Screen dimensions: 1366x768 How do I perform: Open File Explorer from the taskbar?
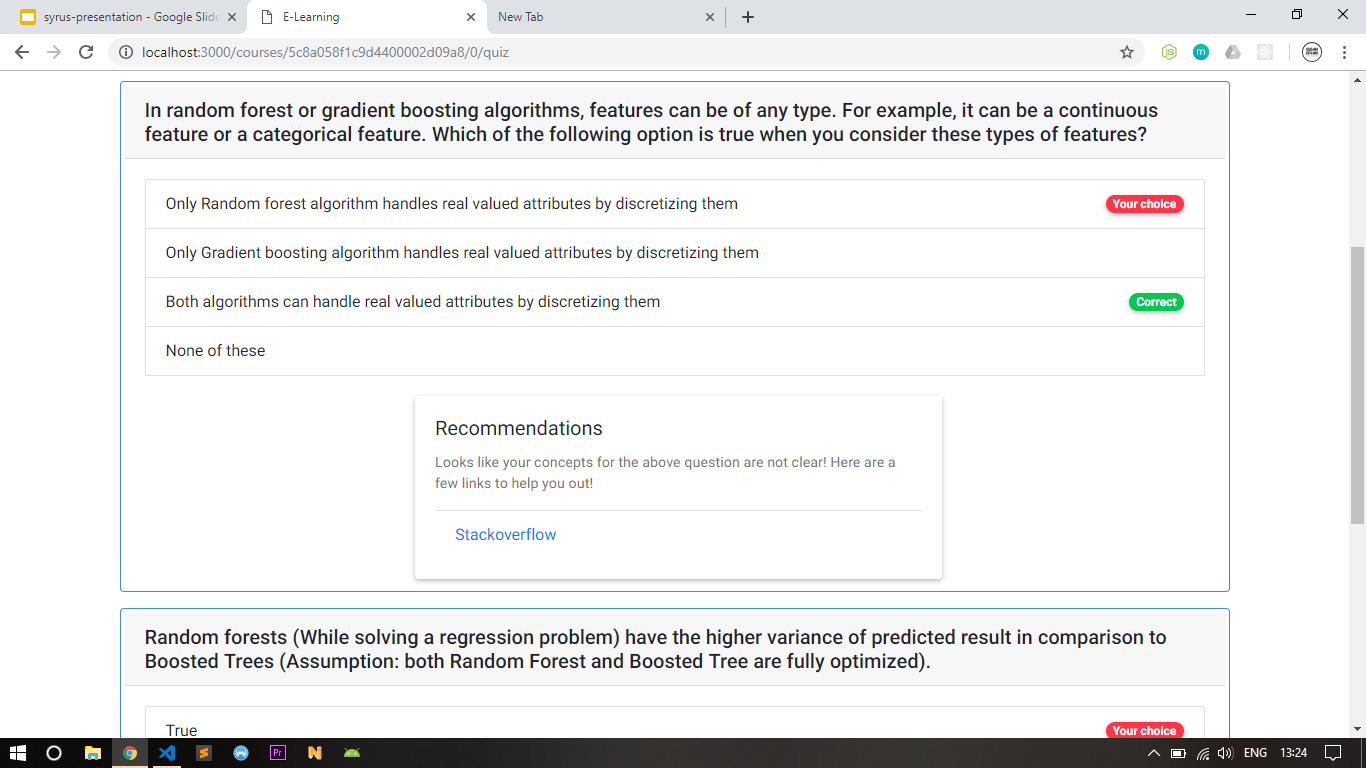click(x=92, y=753)
